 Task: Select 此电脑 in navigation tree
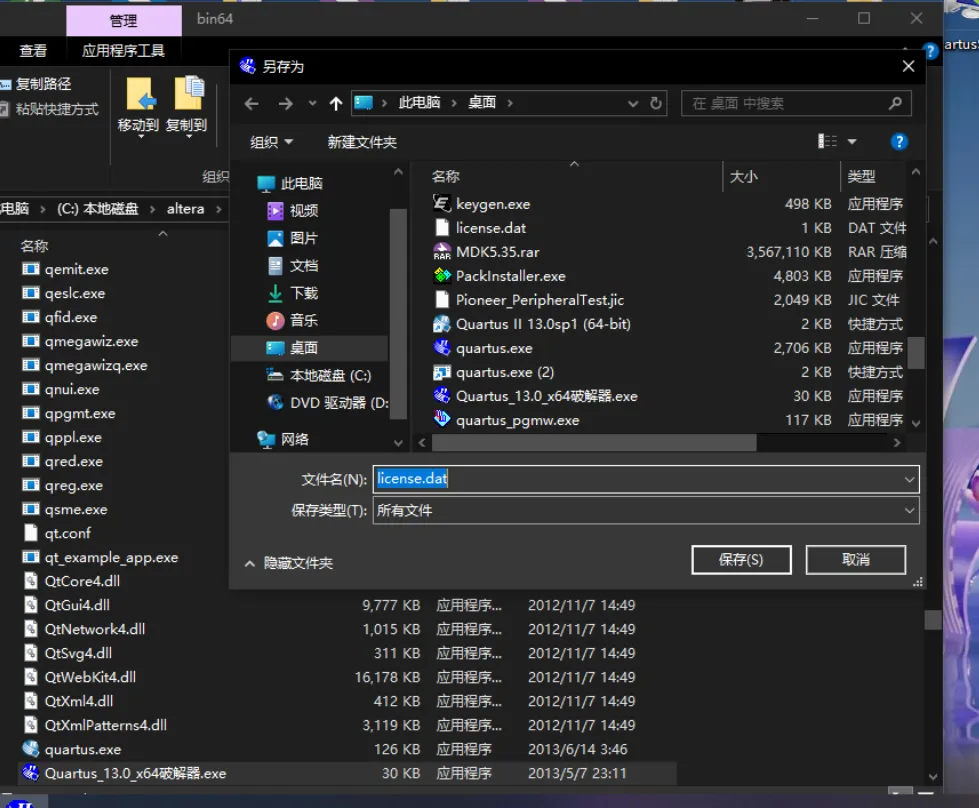point(290,184)
